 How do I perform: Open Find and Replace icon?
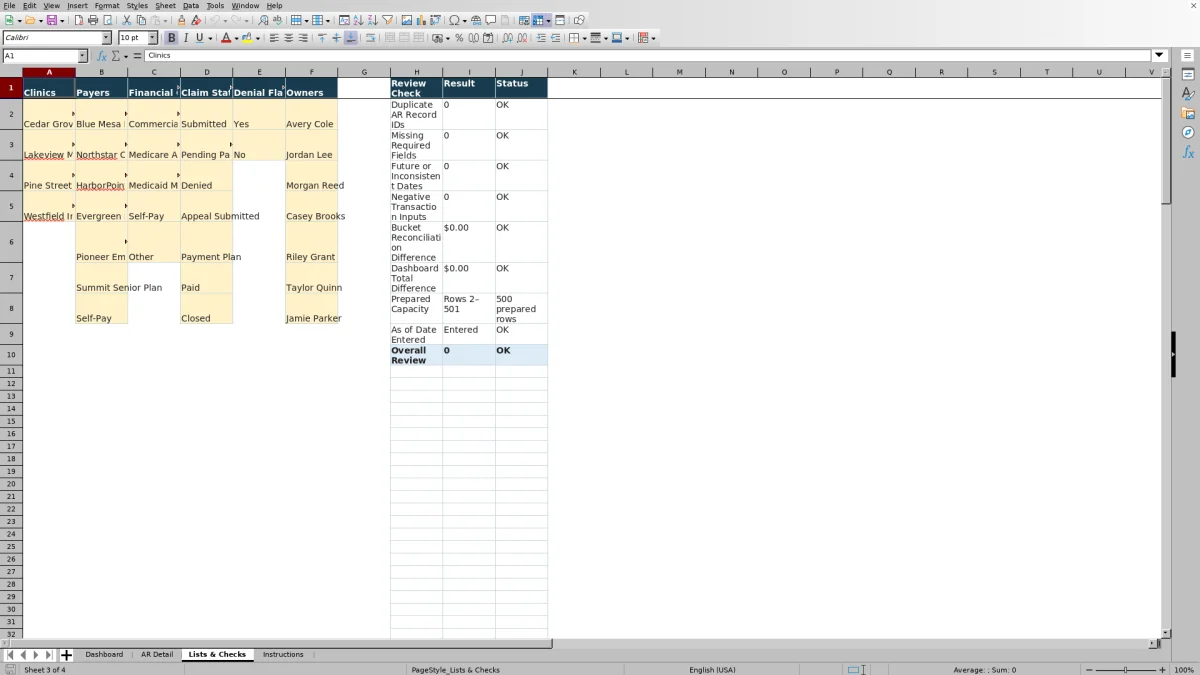(262, 20)
